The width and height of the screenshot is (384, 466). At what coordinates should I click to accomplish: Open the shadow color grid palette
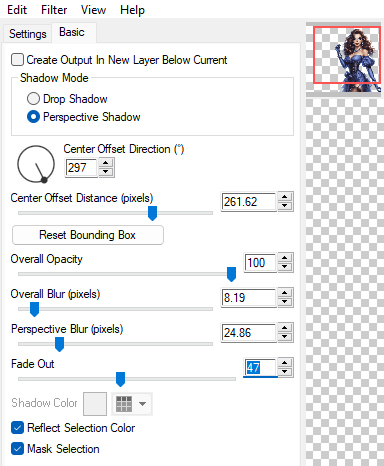point(124,404)
